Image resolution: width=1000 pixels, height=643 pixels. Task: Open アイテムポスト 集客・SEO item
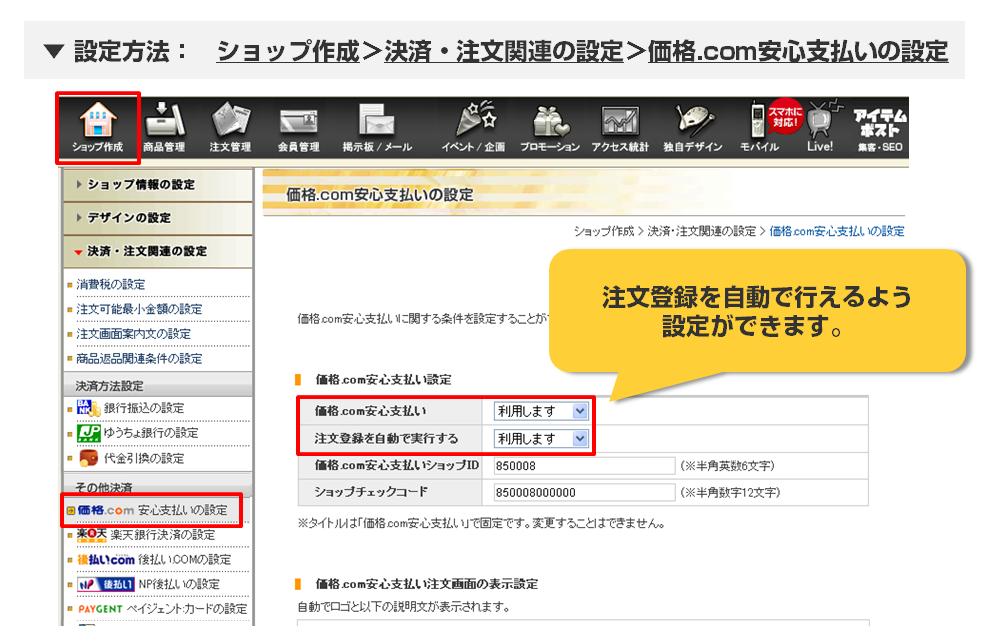click(x=880, y=130)
